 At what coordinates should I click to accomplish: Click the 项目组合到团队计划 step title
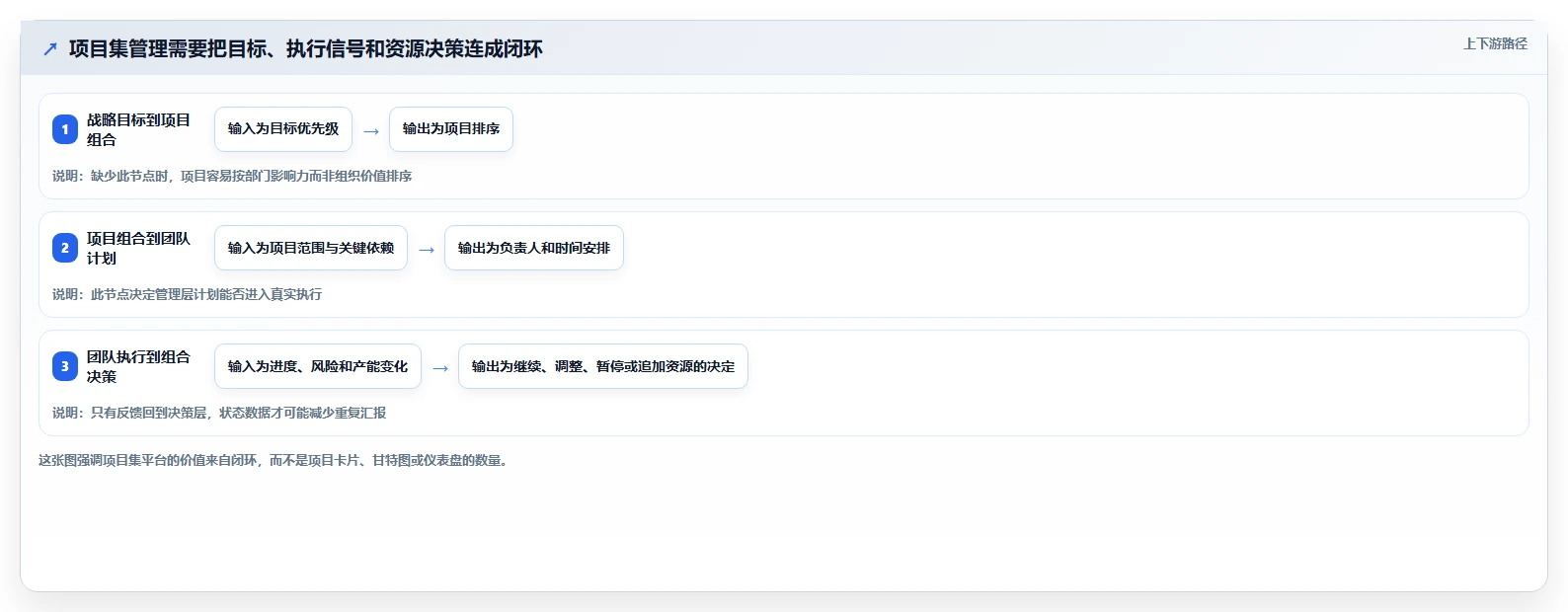(138, 248)
